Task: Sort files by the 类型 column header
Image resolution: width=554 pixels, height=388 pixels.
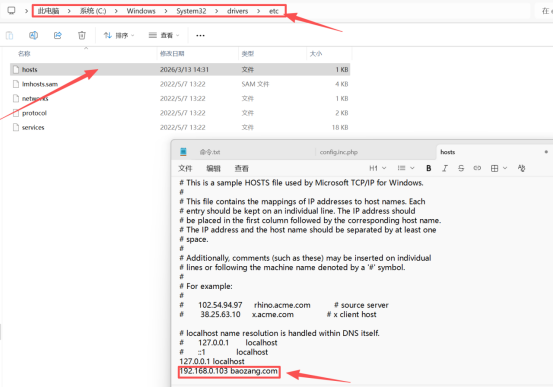Action: (x=248, y=54)
